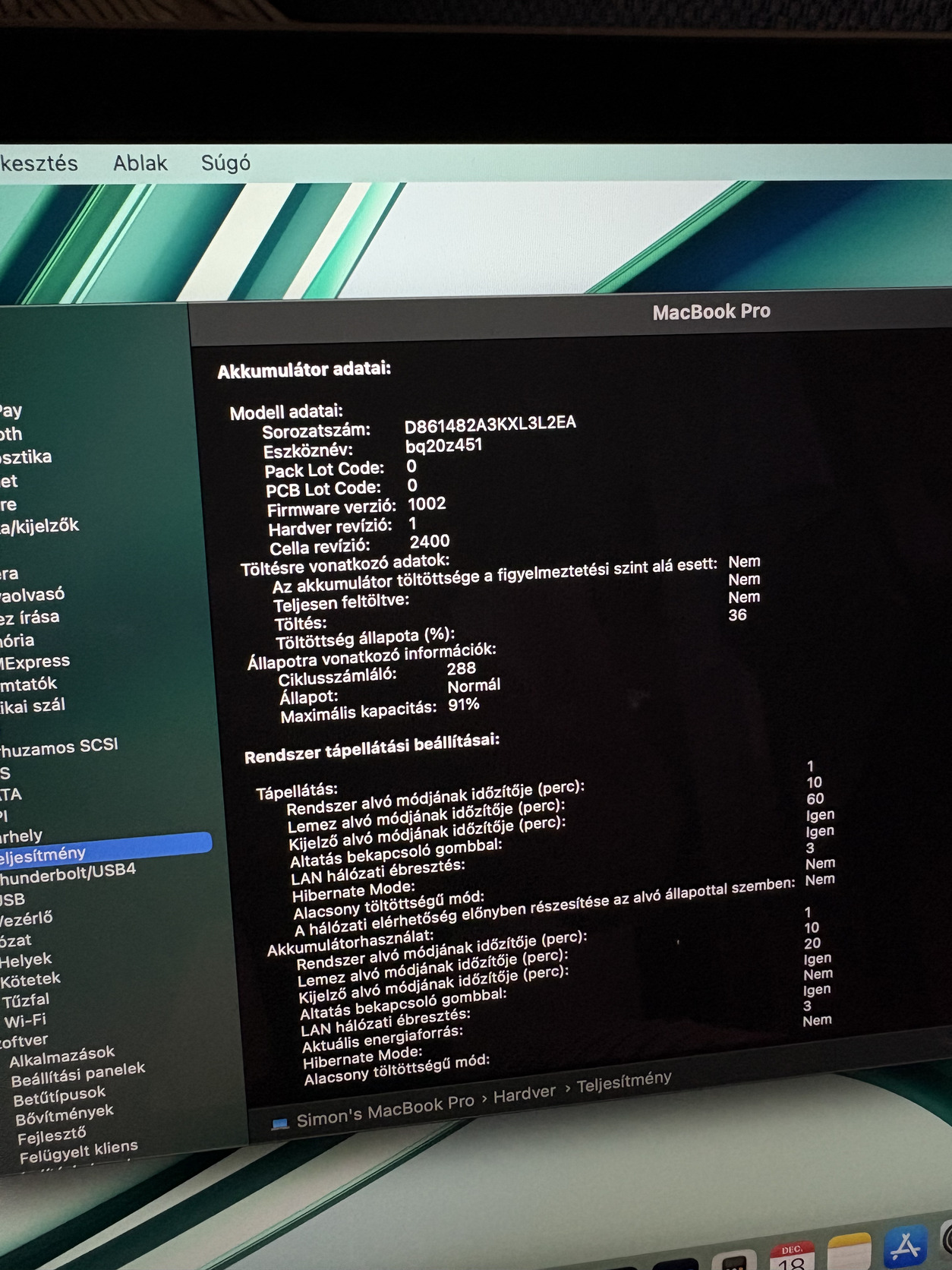Select the Nyomtatók sidebar entry
Image resolution: width=952 pixels, height=1270 pixels.
[x=28, y=684]
